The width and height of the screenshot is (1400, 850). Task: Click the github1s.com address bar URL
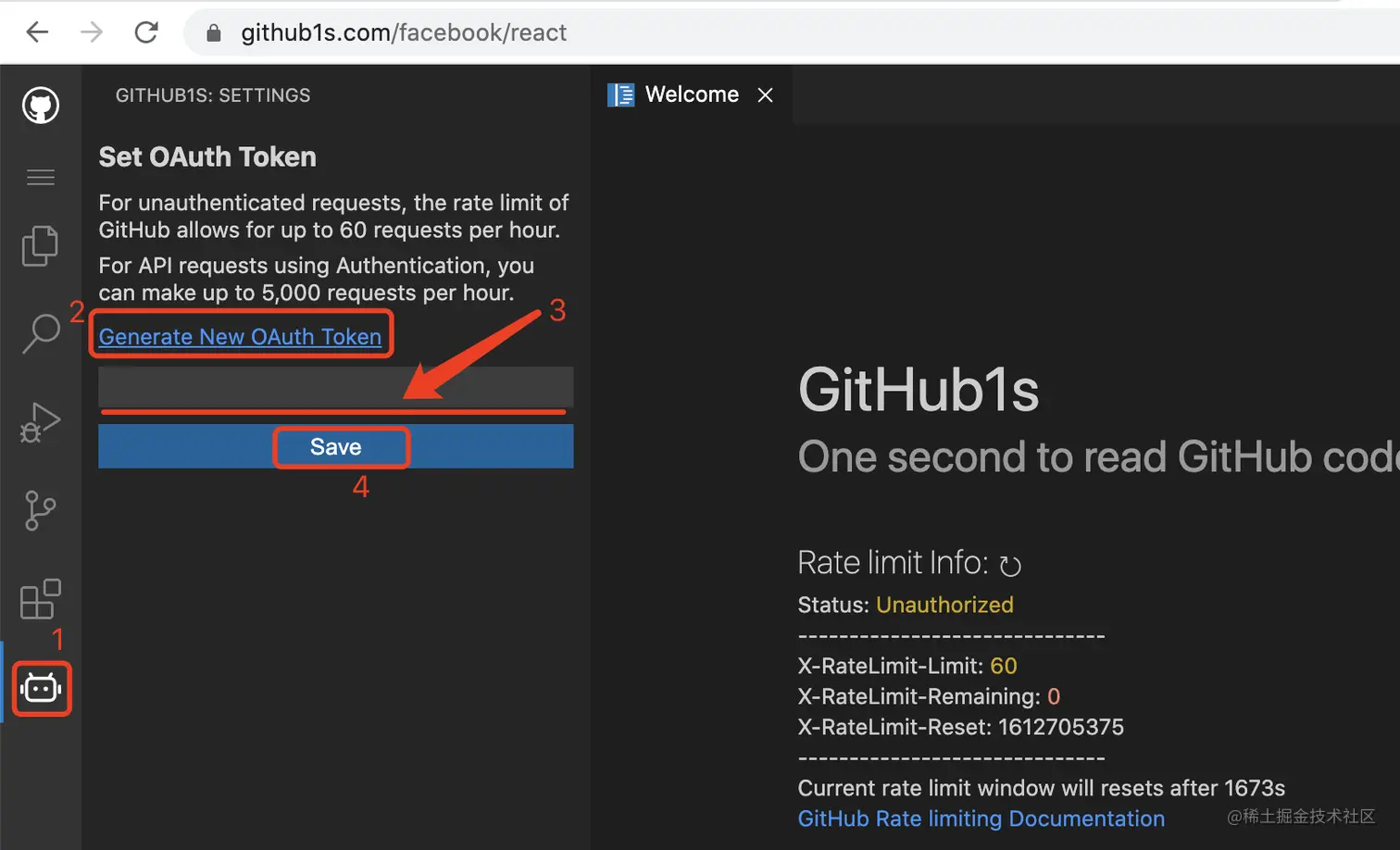(404, 32)
